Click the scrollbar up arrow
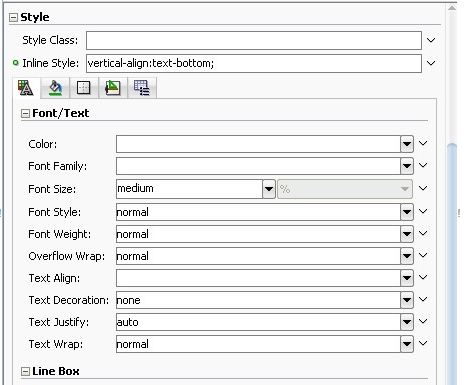Viewport: 465px width, 385px height. (x=452, y=8)
